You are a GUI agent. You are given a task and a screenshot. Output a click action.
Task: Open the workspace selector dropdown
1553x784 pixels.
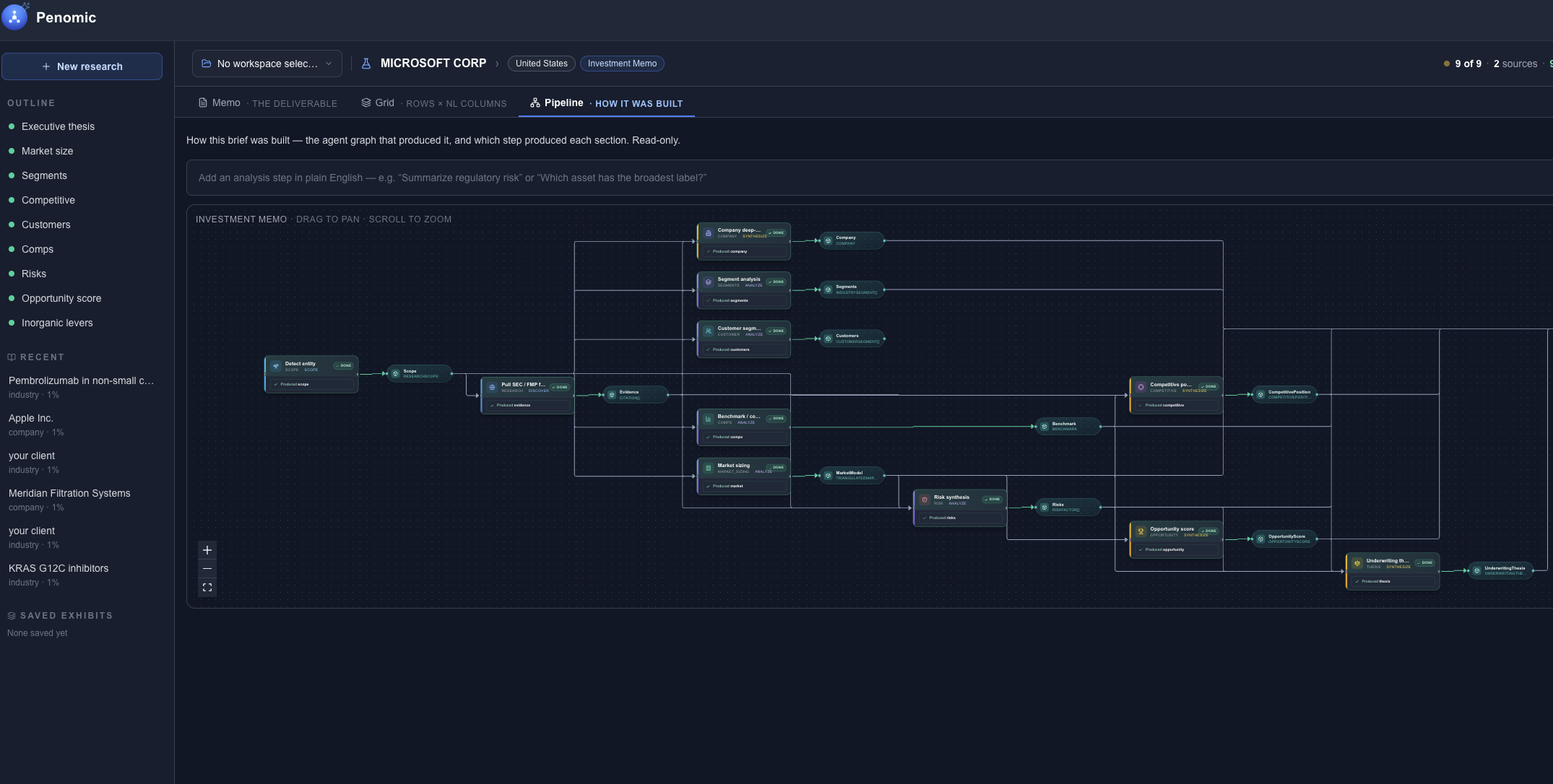267,64
